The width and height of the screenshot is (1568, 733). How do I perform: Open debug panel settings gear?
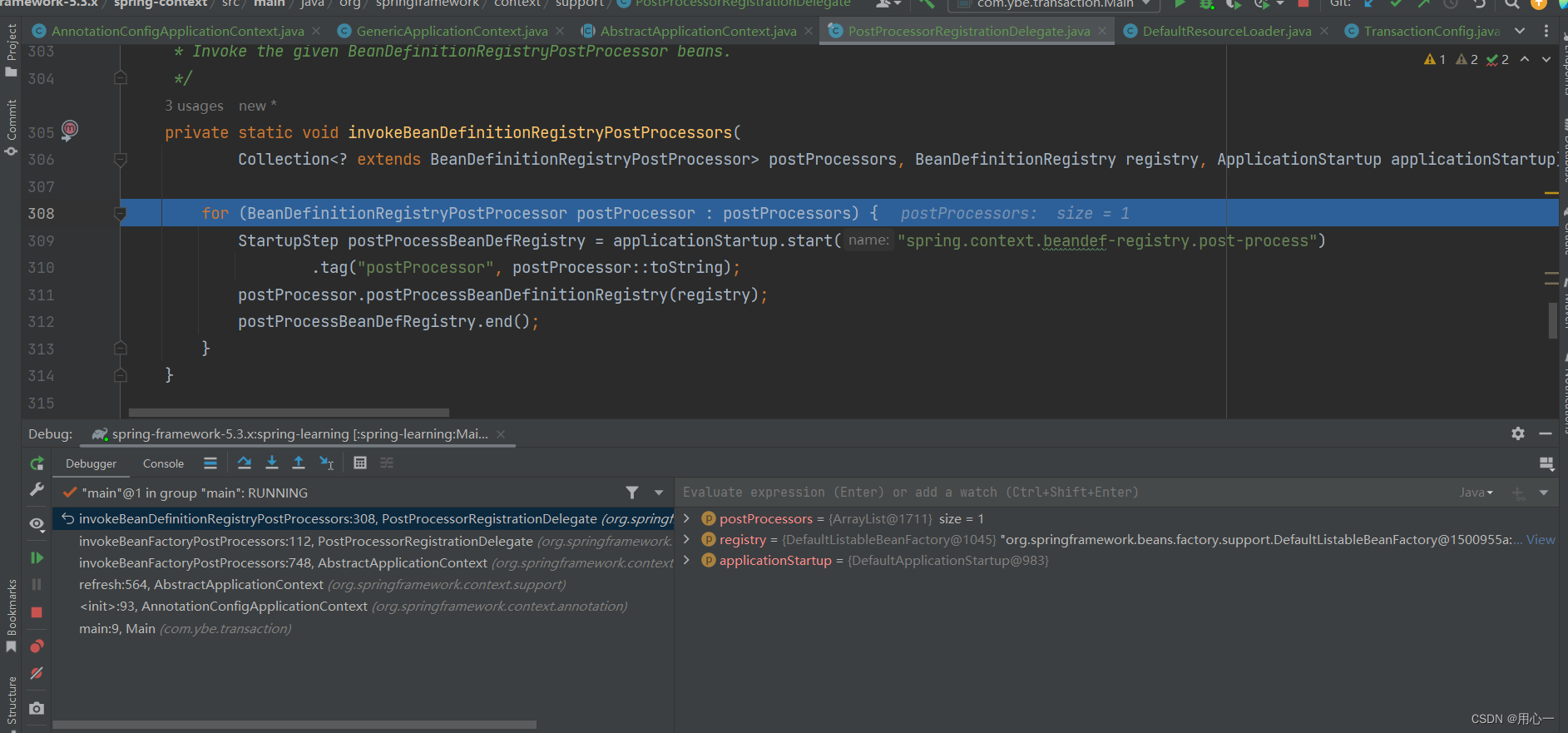click(x=1518, y=433)
